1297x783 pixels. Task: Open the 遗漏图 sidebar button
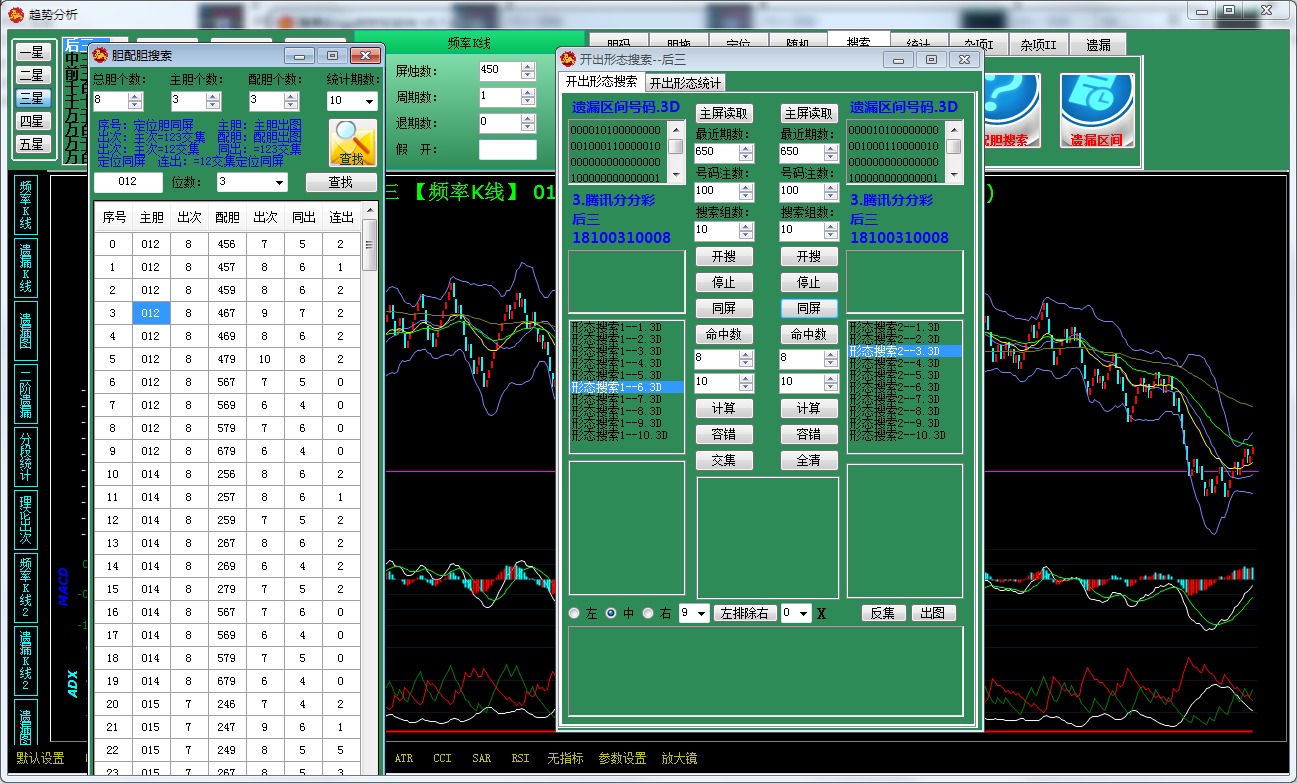coord(26,331)
